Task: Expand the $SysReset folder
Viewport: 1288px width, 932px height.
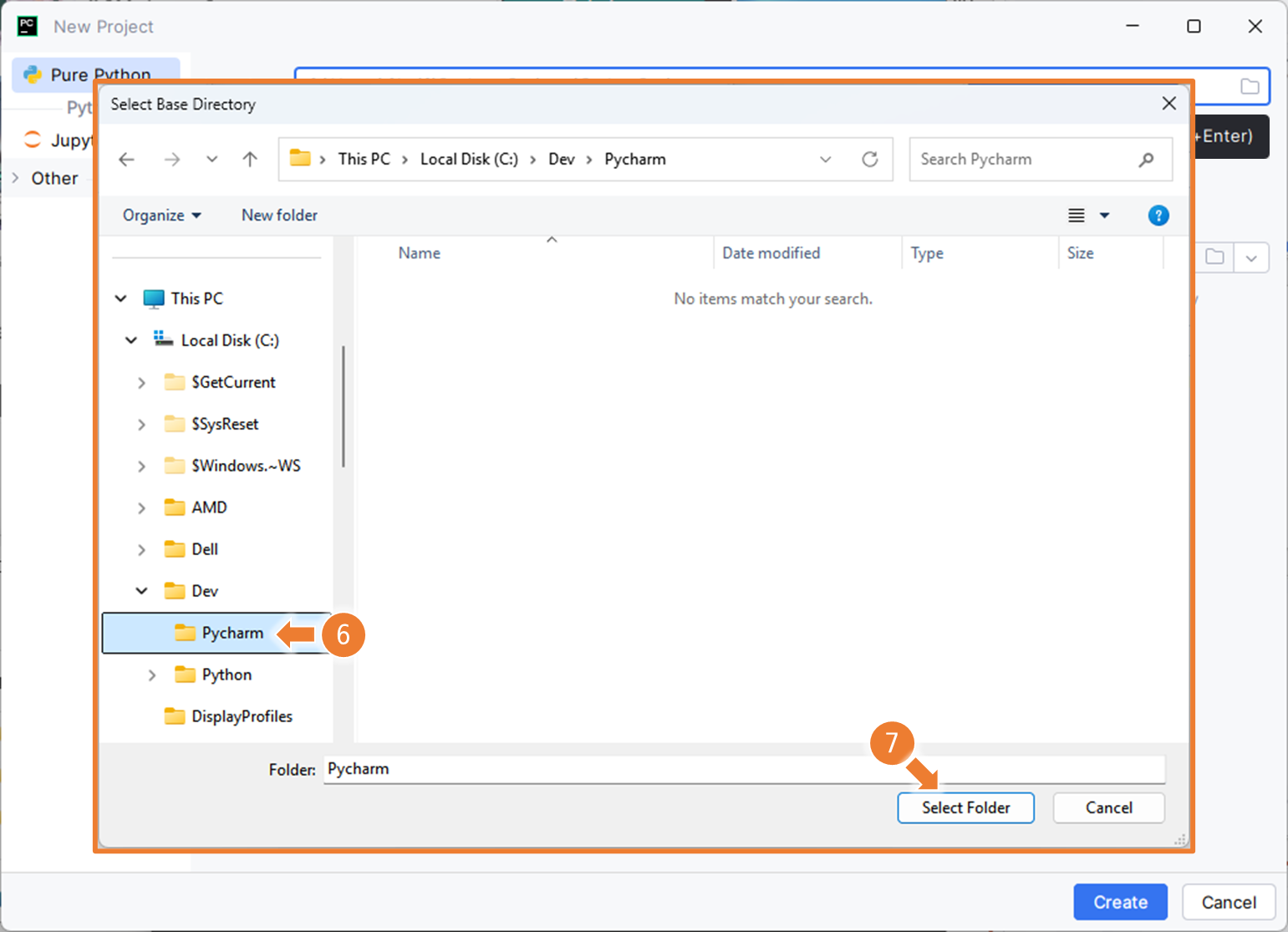Action: click(x=141, y=424)
